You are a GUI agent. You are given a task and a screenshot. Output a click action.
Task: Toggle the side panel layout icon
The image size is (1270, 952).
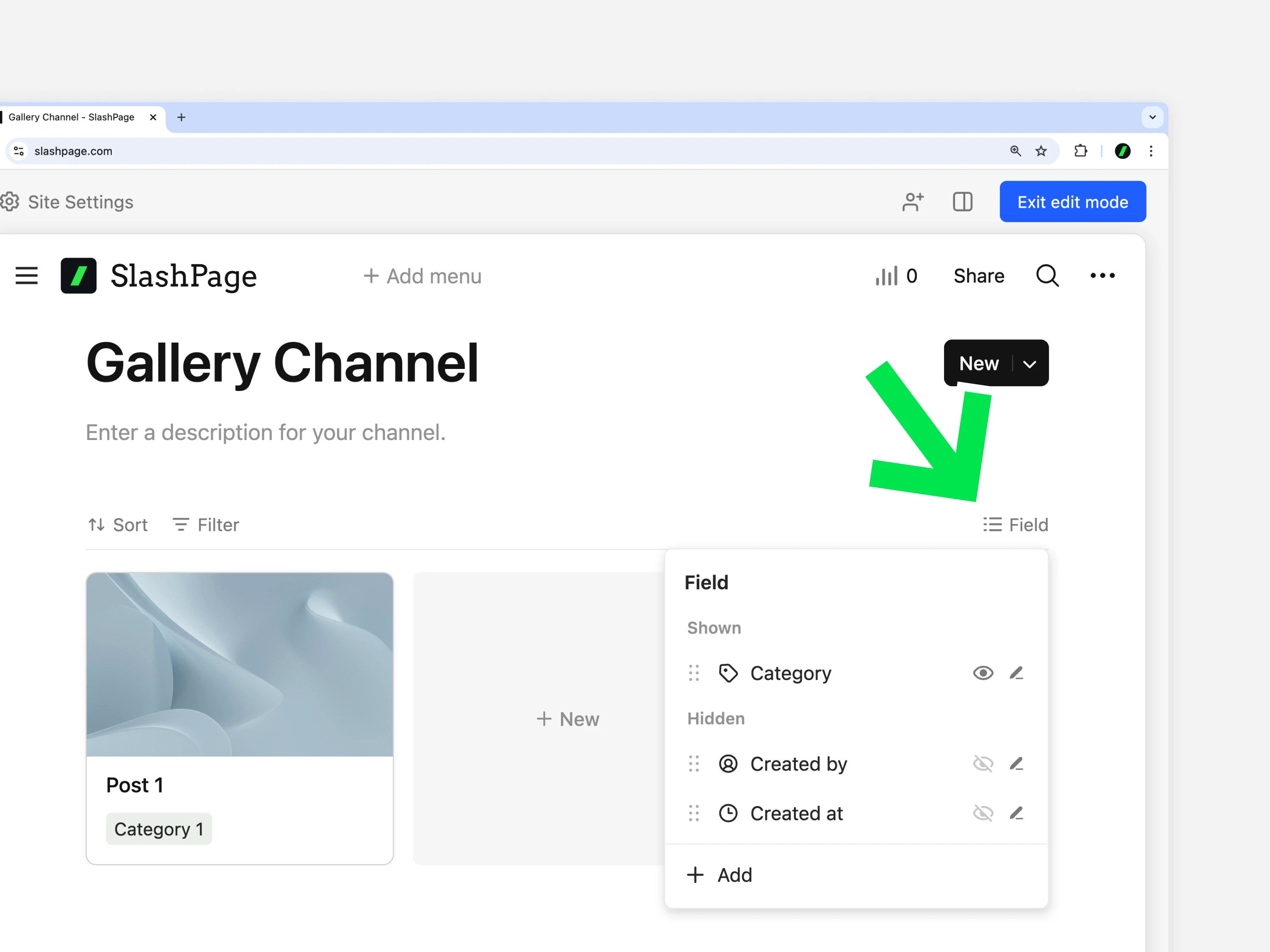[x=963, y=202]
